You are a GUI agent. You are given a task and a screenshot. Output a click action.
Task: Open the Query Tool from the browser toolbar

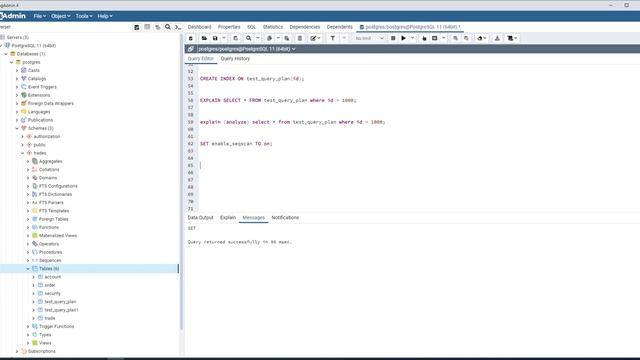137,27
